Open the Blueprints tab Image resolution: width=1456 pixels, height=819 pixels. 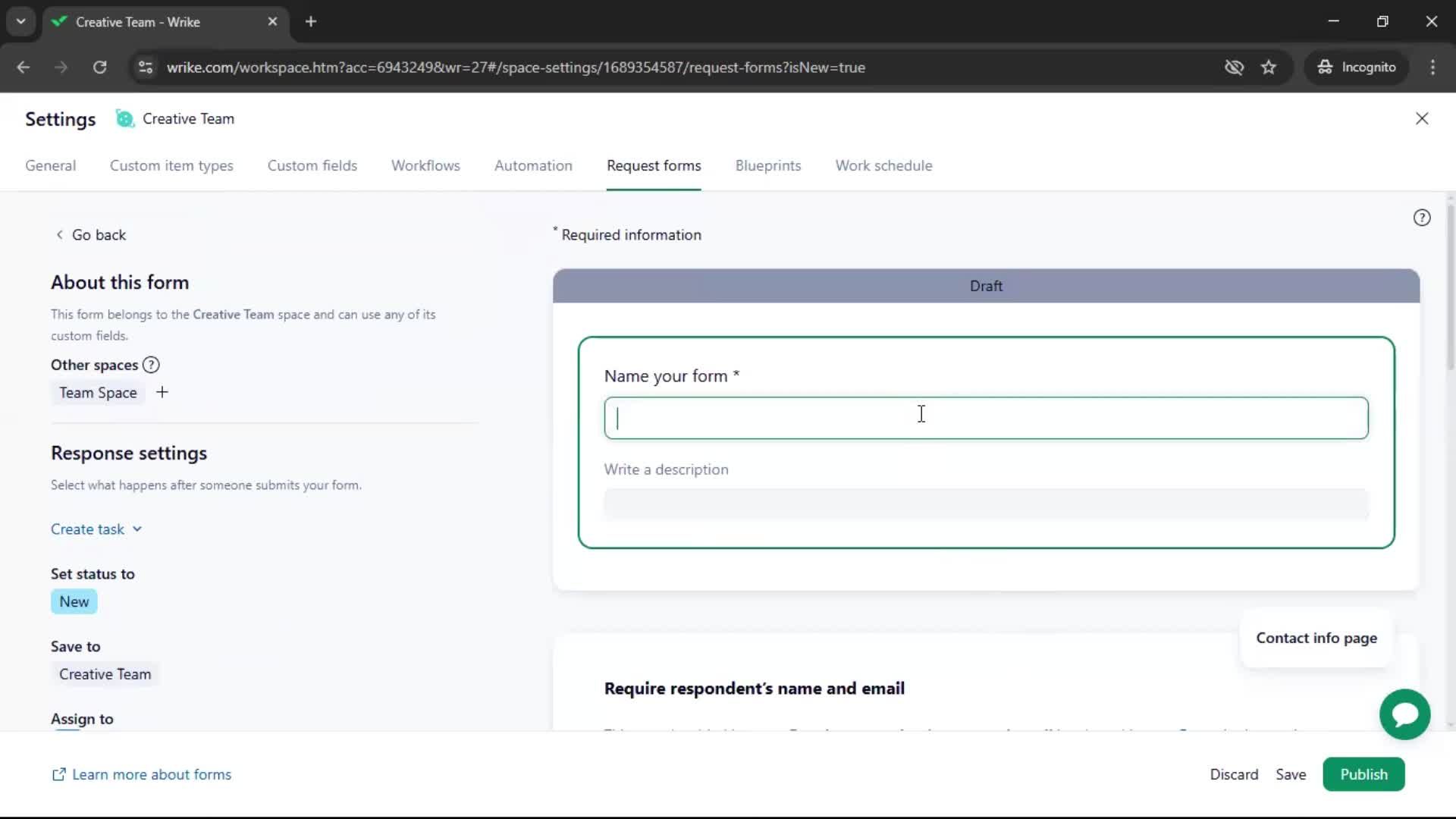point(768,165)
